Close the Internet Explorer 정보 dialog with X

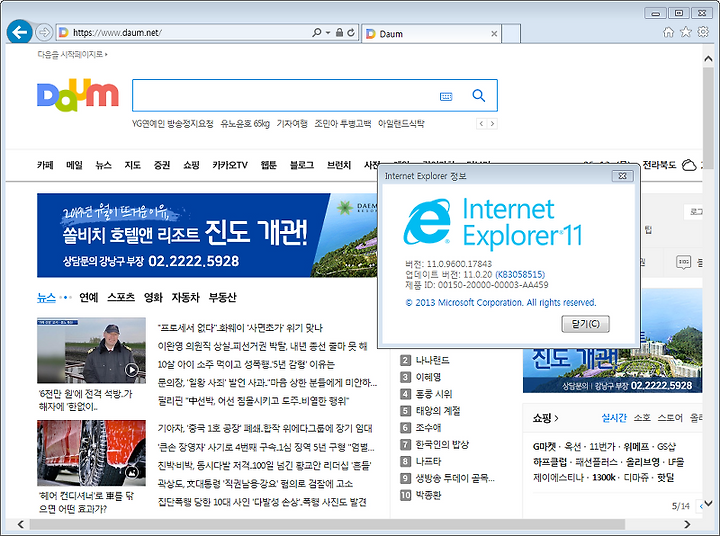tap(623, 176)
